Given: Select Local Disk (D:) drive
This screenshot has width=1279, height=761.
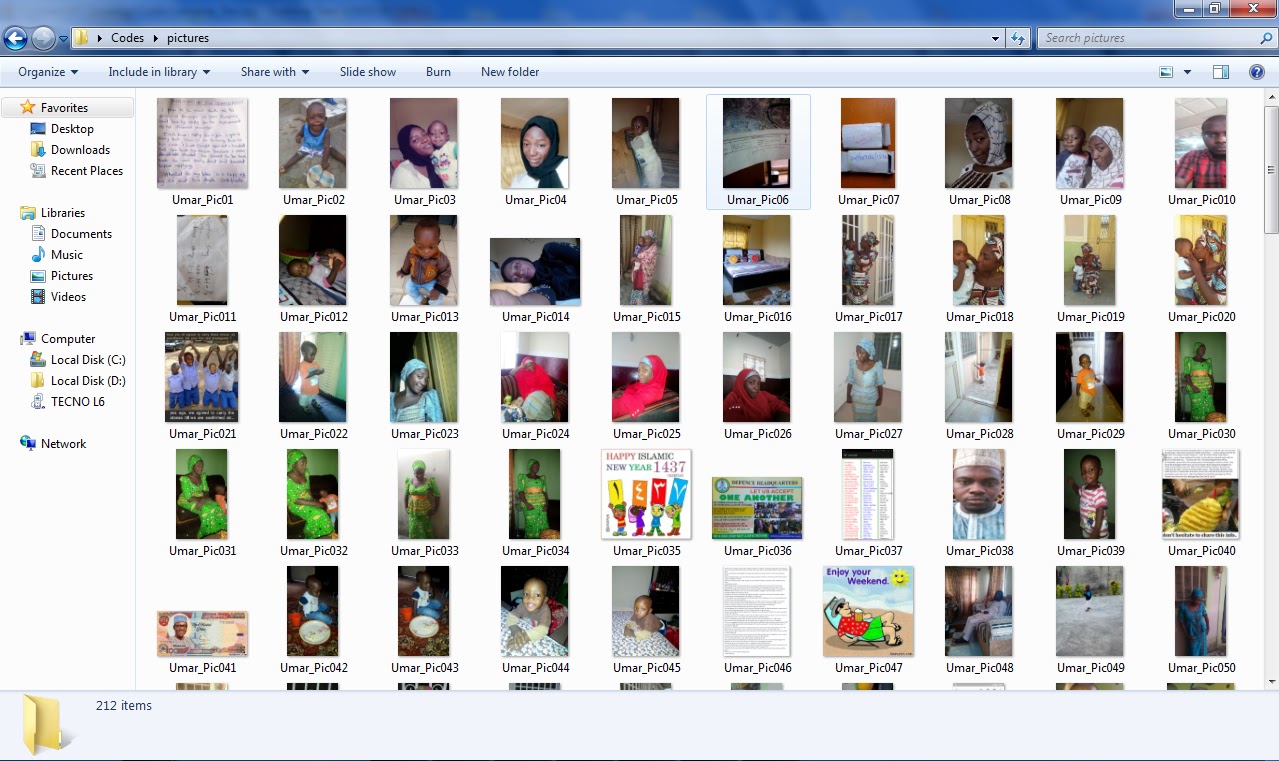Looking at the screenshot, I should (x=77, y=381).
